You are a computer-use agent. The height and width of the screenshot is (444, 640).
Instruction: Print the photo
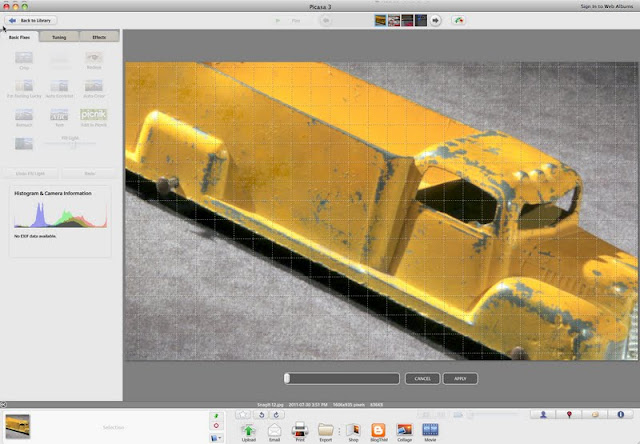[300, 432]
